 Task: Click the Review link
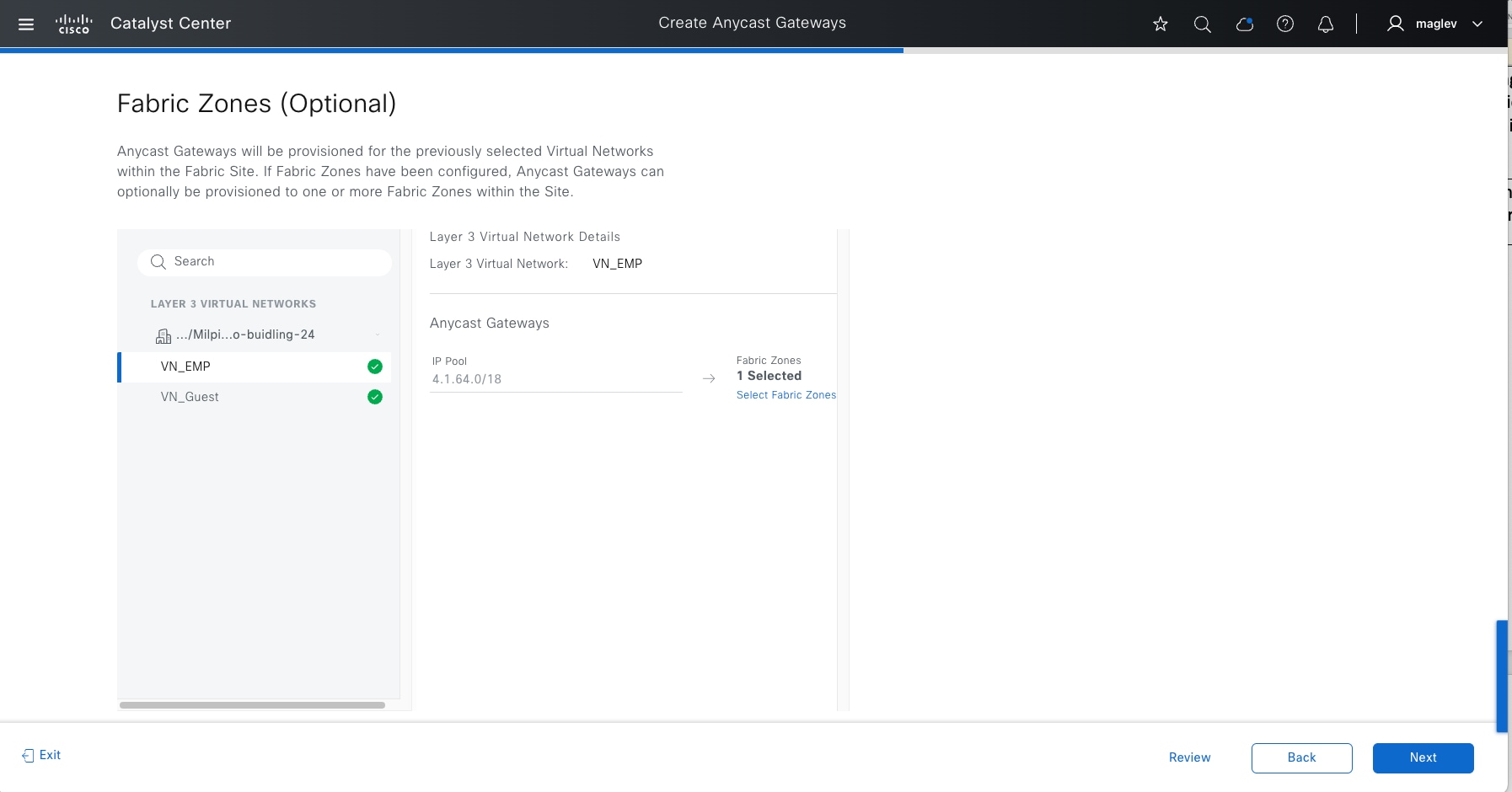tap(1189, 757)
